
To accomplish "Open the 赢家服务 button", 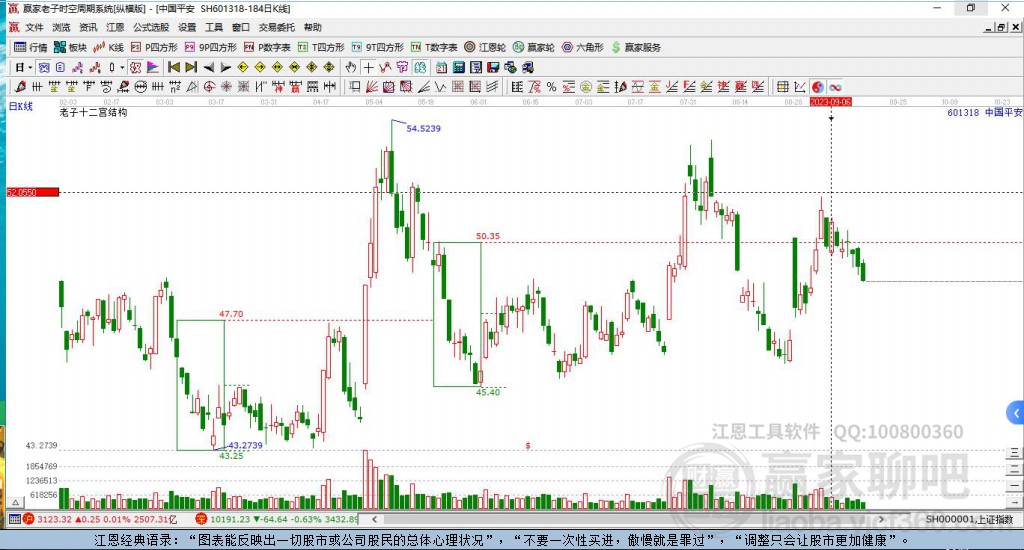I will point(636,47).
